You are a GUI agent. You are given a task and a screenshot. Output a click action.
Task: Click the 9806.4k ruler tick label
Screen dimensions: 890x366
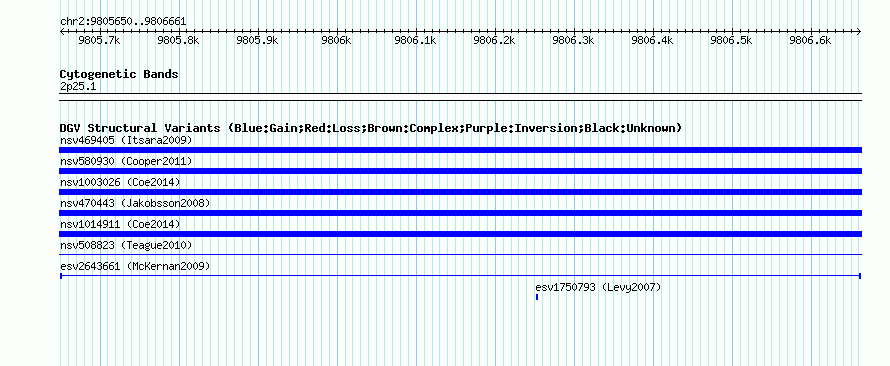(652, 40)
